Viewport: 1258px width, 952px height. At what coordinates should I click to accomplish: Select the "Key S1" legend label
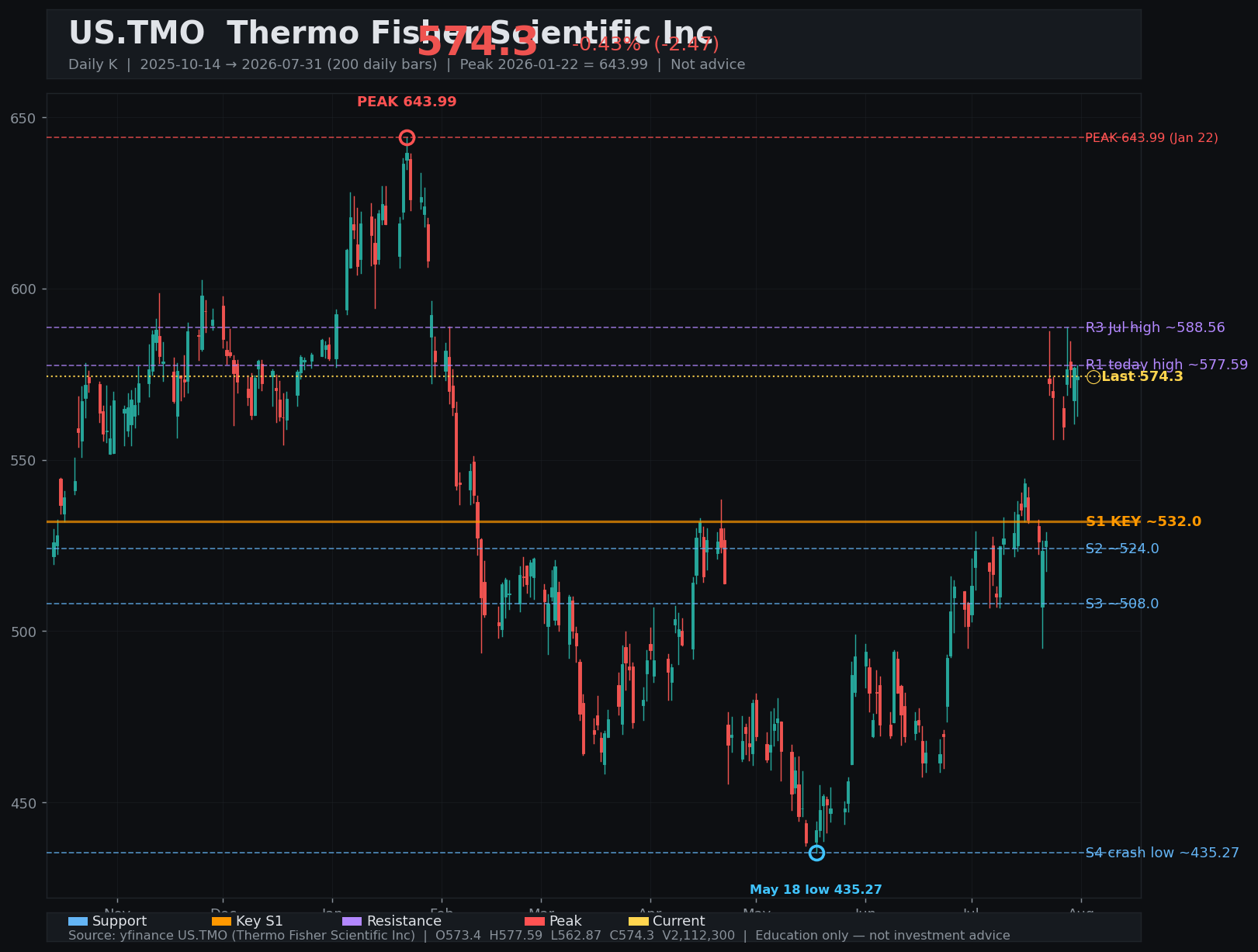click(259, 921)
